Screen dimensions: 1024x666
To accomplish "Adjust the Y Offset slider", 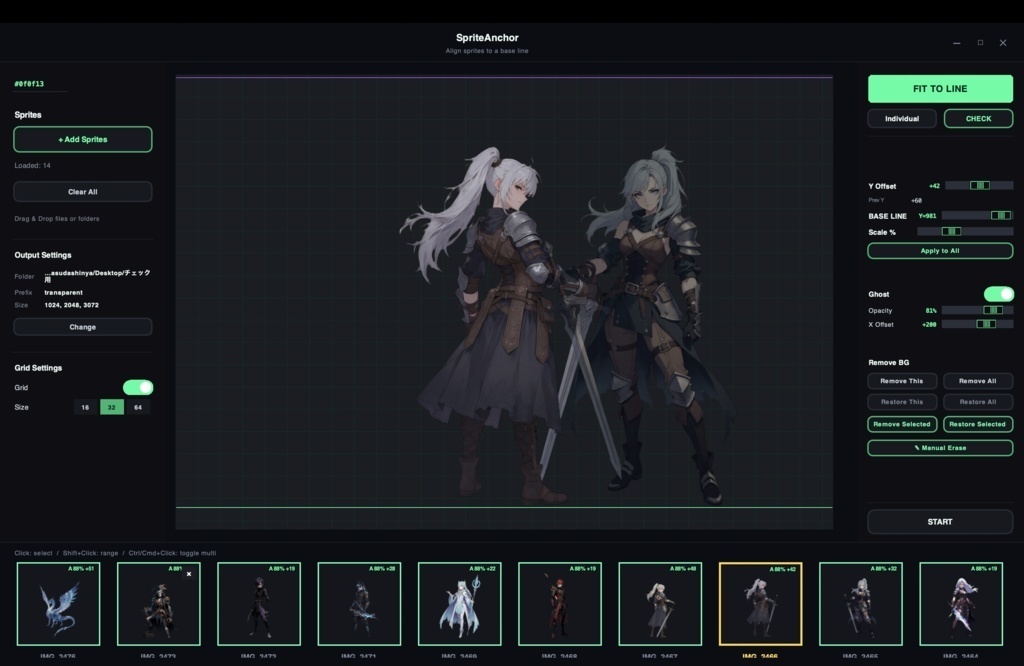I will point(979,185).
